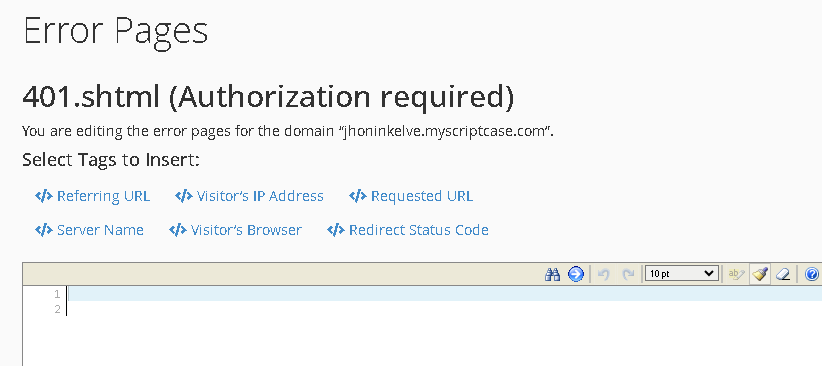Place cursor on editor line 1

tap(445, 294)
